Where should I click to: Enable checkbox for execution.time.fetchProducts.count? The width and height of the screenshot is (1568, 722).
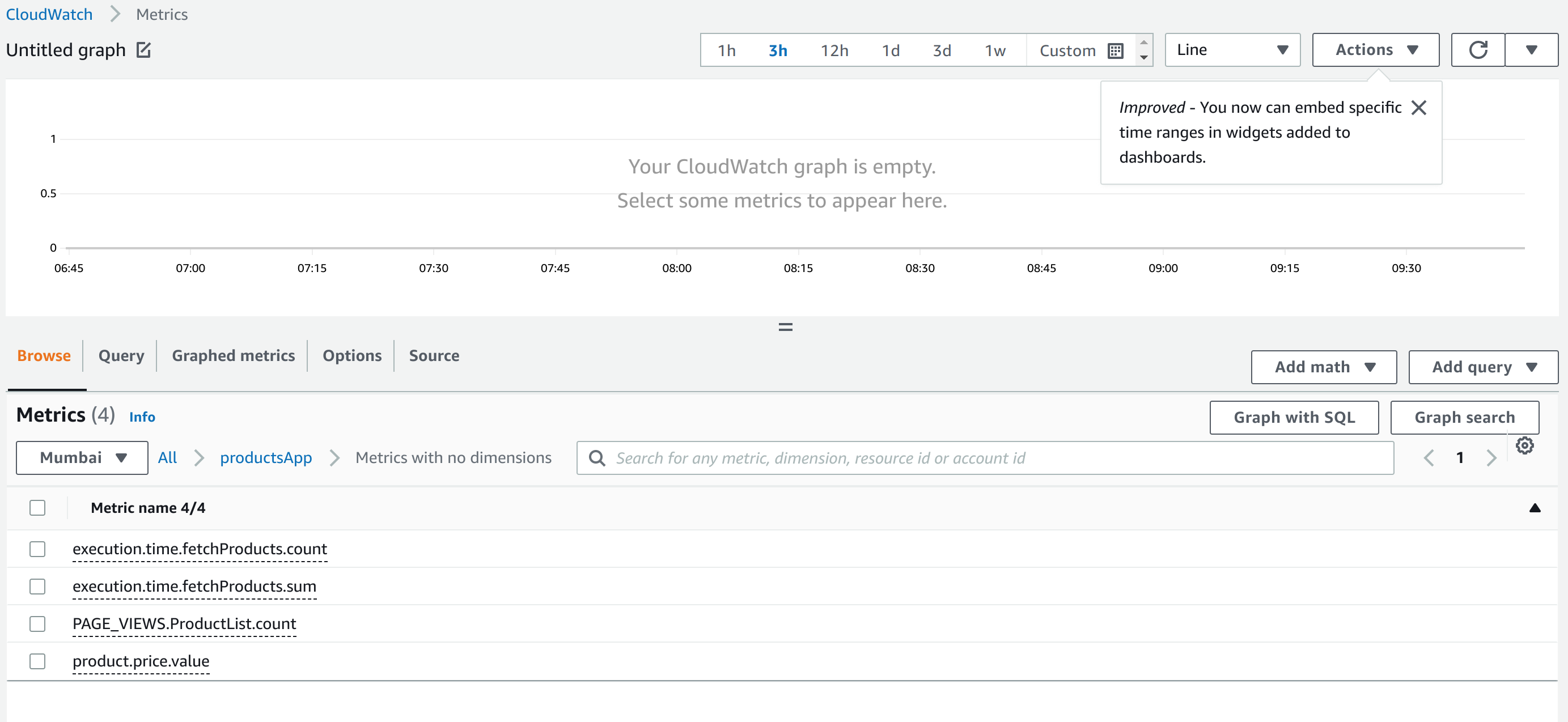click(38, 548)
